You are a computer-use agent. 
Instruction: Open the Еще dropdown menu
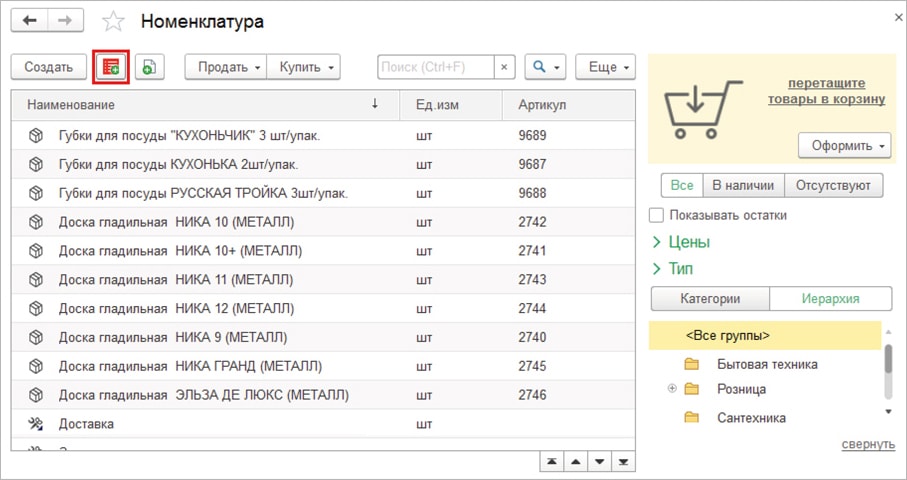[606, 67]
